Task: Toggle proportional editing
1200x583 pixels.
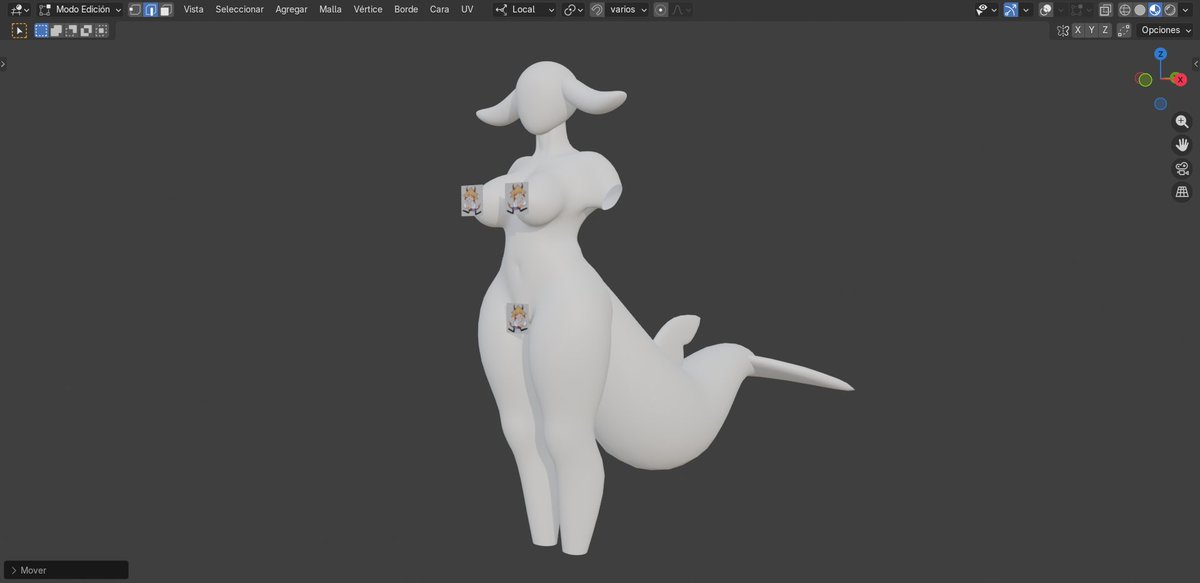Action: coord(661,9)
